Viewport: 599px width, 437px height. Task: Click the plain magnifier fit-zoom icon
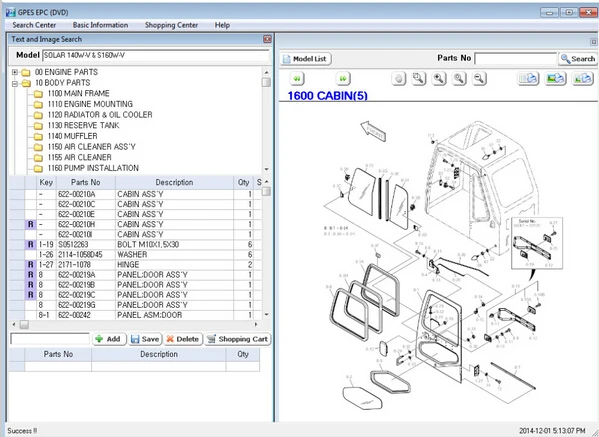coord(459,79)
